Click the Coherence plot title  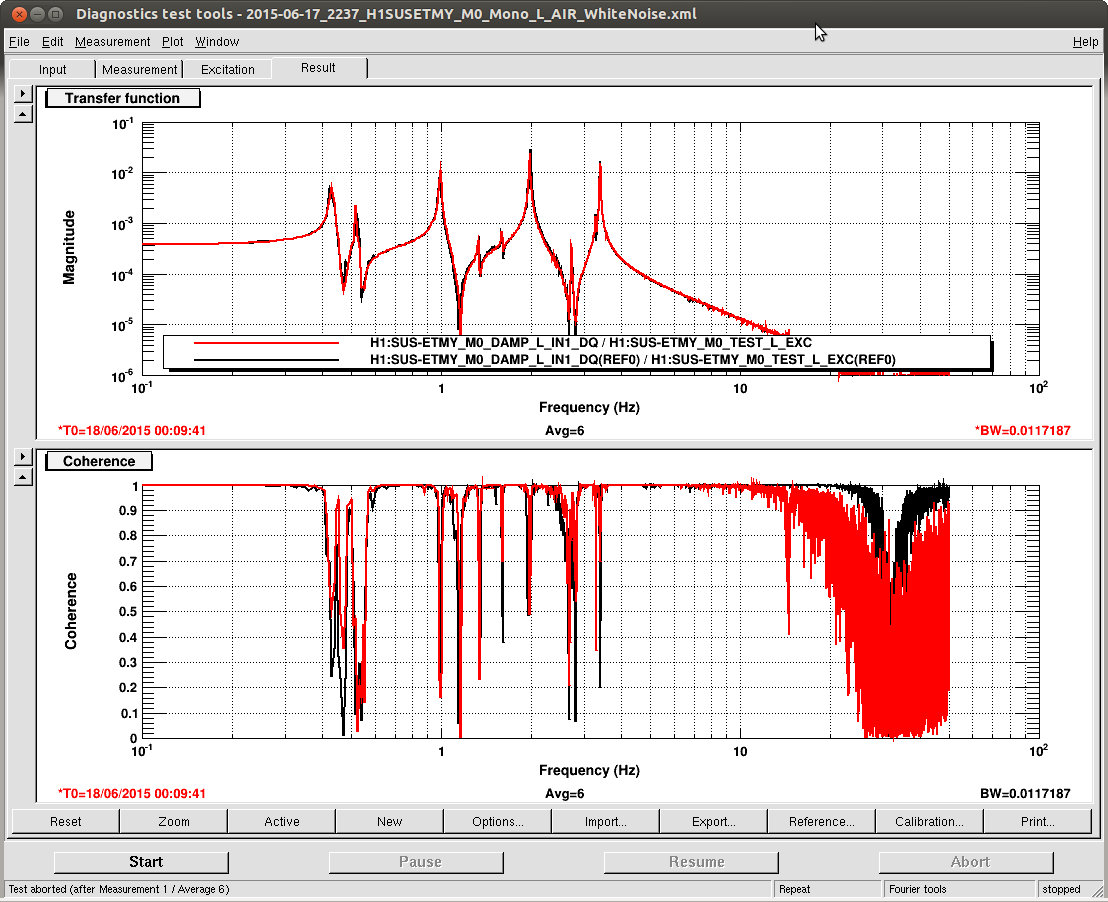click(99, 461)
